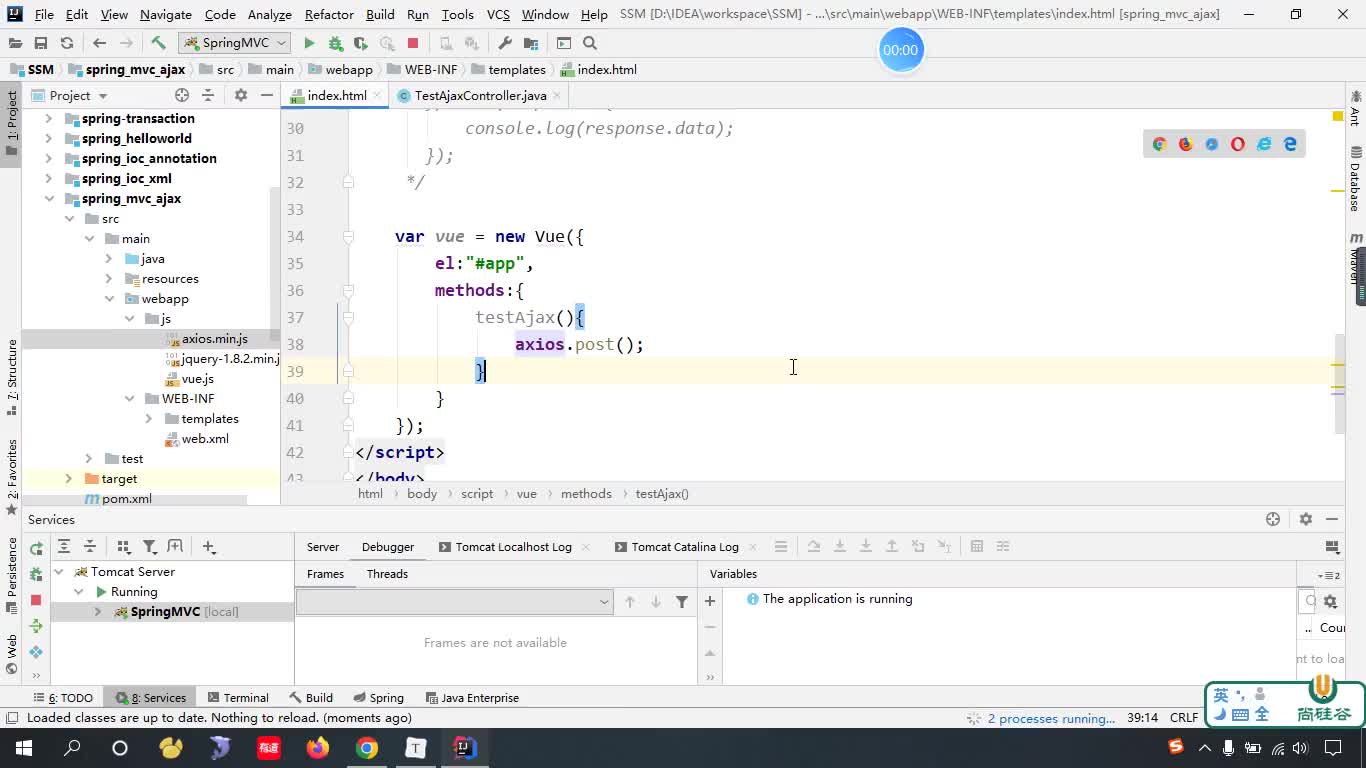Hide the Project panel with minus icon
Image resolution: width=1366 pixels, height=768 pixels.
(267, 95)
